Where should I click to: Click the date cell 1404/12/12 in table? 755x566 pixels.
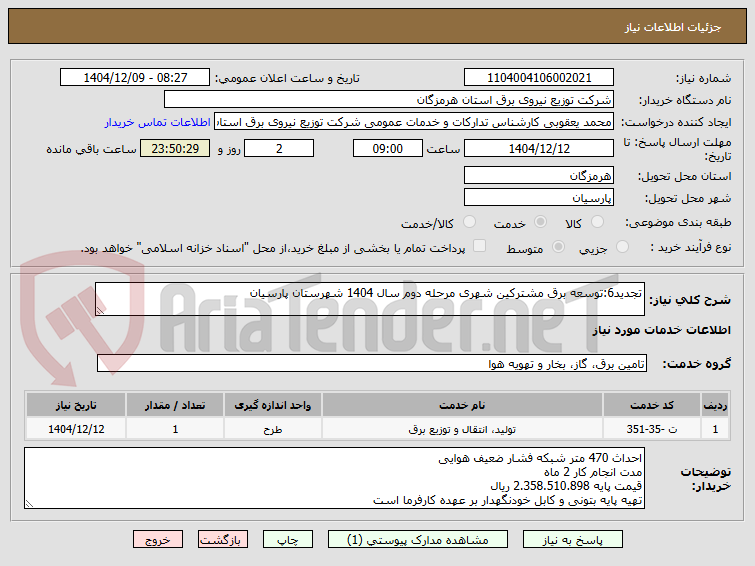[76, 429]
